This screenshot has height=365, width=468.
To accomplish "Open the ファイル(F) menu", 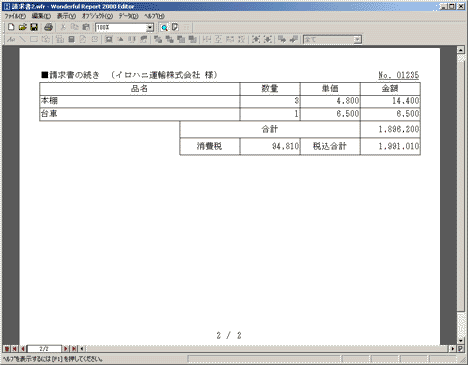I will [15, 16].
